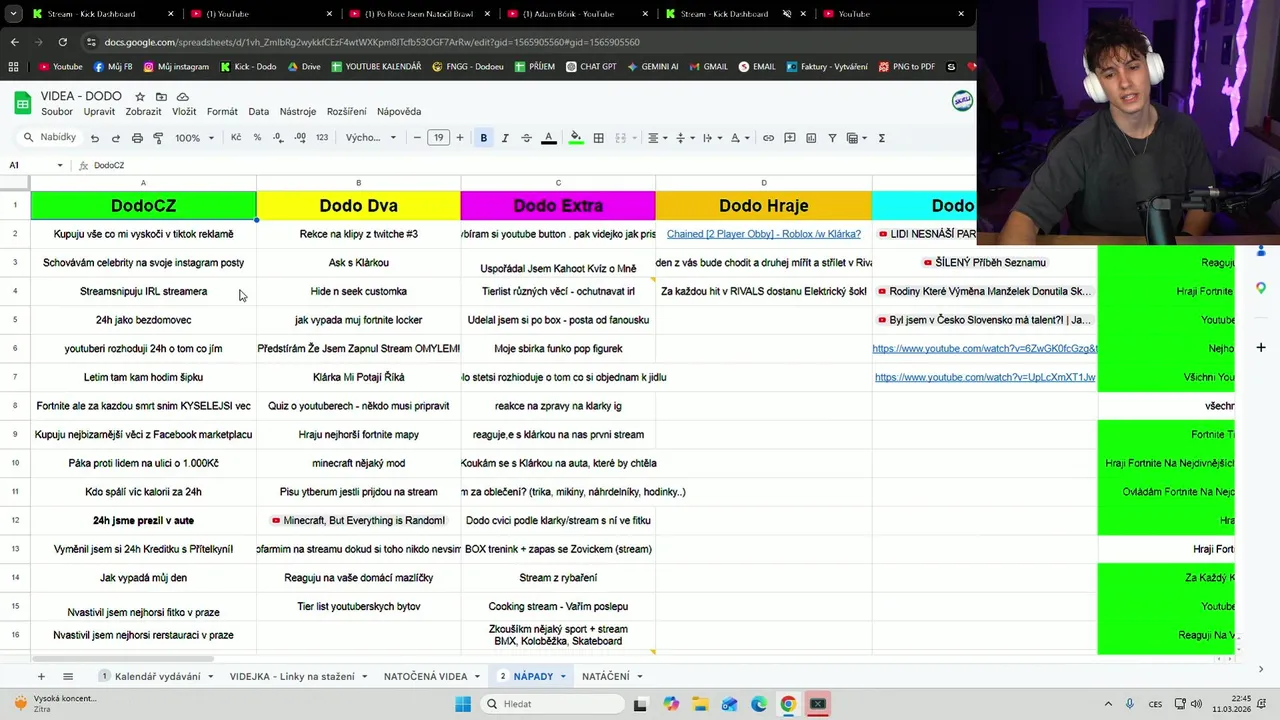Open the text color picker
The height and width of the screenshot is (720, 1280).
pyautogui.click(x=548, y=138)
